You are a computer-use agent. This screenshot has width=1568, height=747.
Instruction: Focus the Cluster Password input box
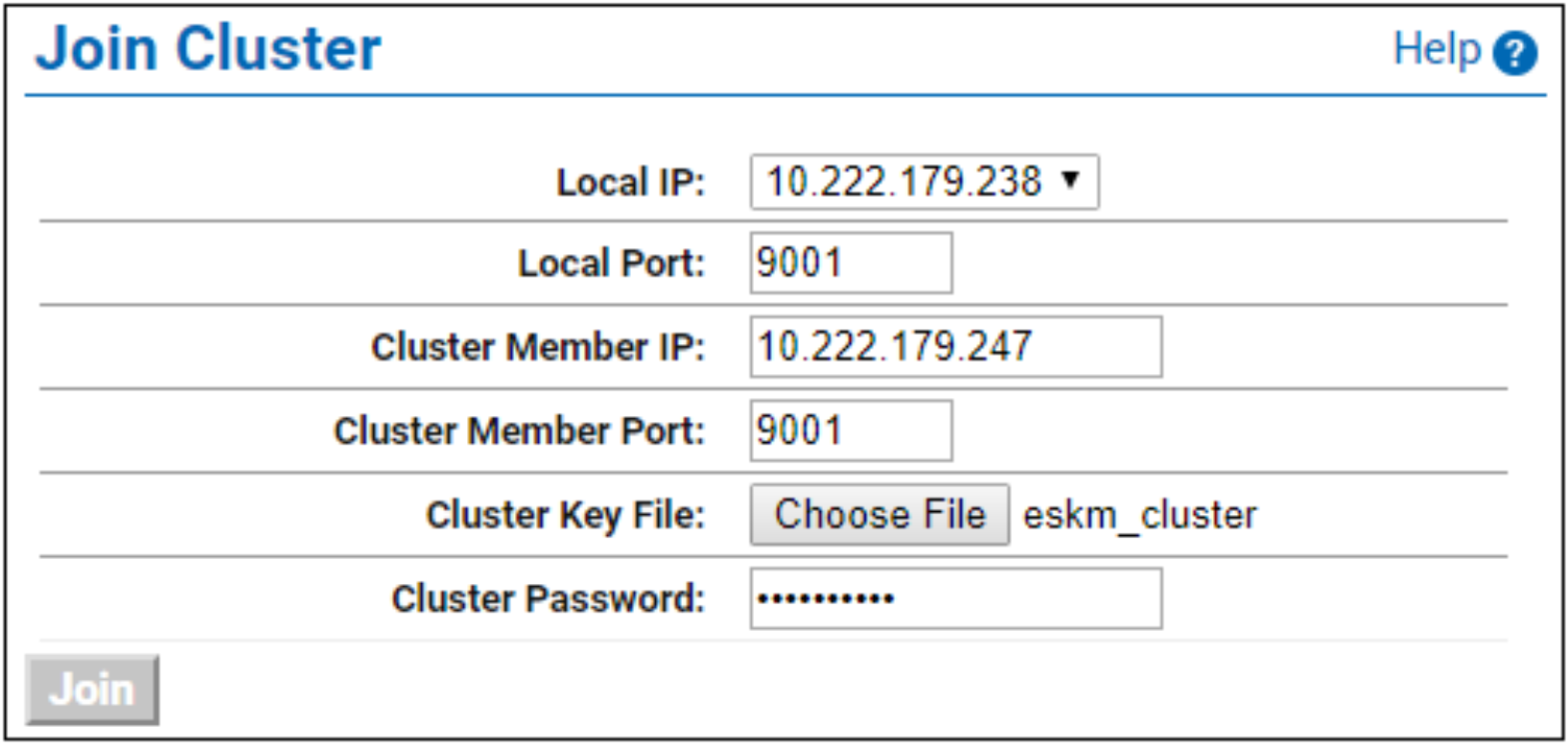tap(956, 598)
